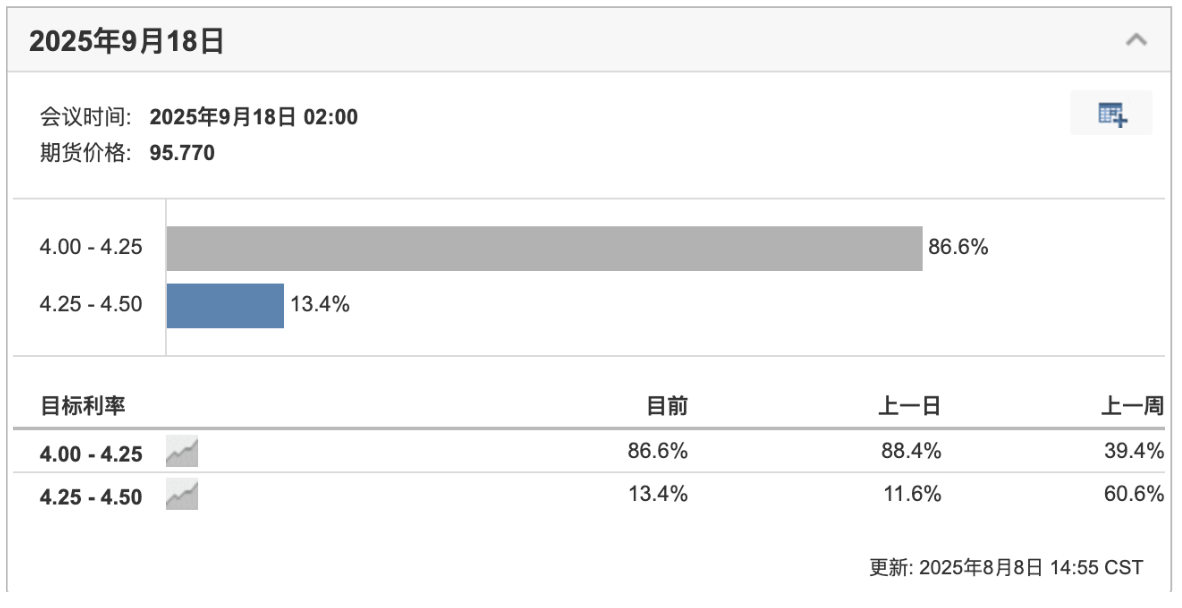Click the 95.770 futures price value
This screenshot has width=1182, height=608.
[x=182, y=153]
